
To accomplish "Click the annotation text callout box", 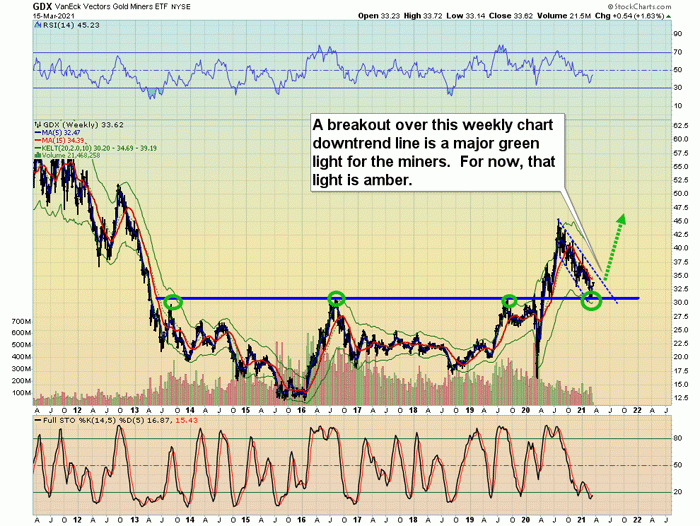I will tap(438, 152).
